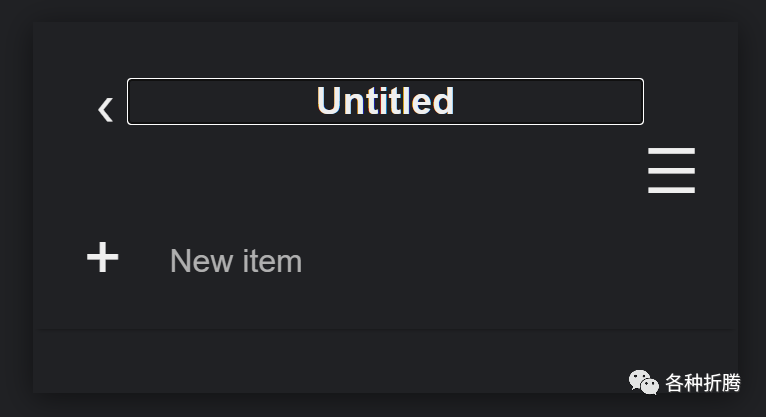Click the WeChat logo watermark
The height and width of the screenshot is (417, 766).
click(643, 382)
